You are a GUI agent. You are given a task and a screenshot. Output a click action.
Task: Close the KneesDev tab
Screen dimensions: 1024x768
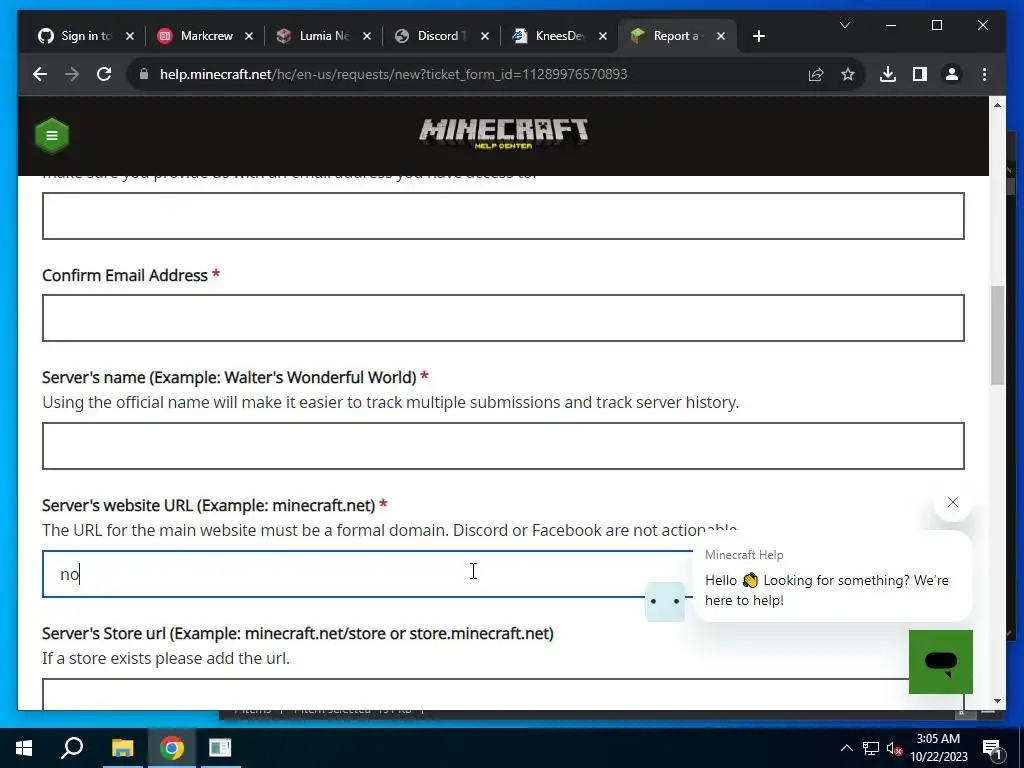pos(603,37)
